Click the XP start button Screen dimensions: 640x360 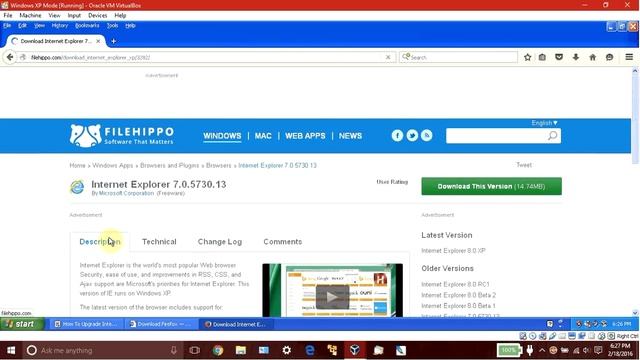pyautogui.click(x=22, y=324)
